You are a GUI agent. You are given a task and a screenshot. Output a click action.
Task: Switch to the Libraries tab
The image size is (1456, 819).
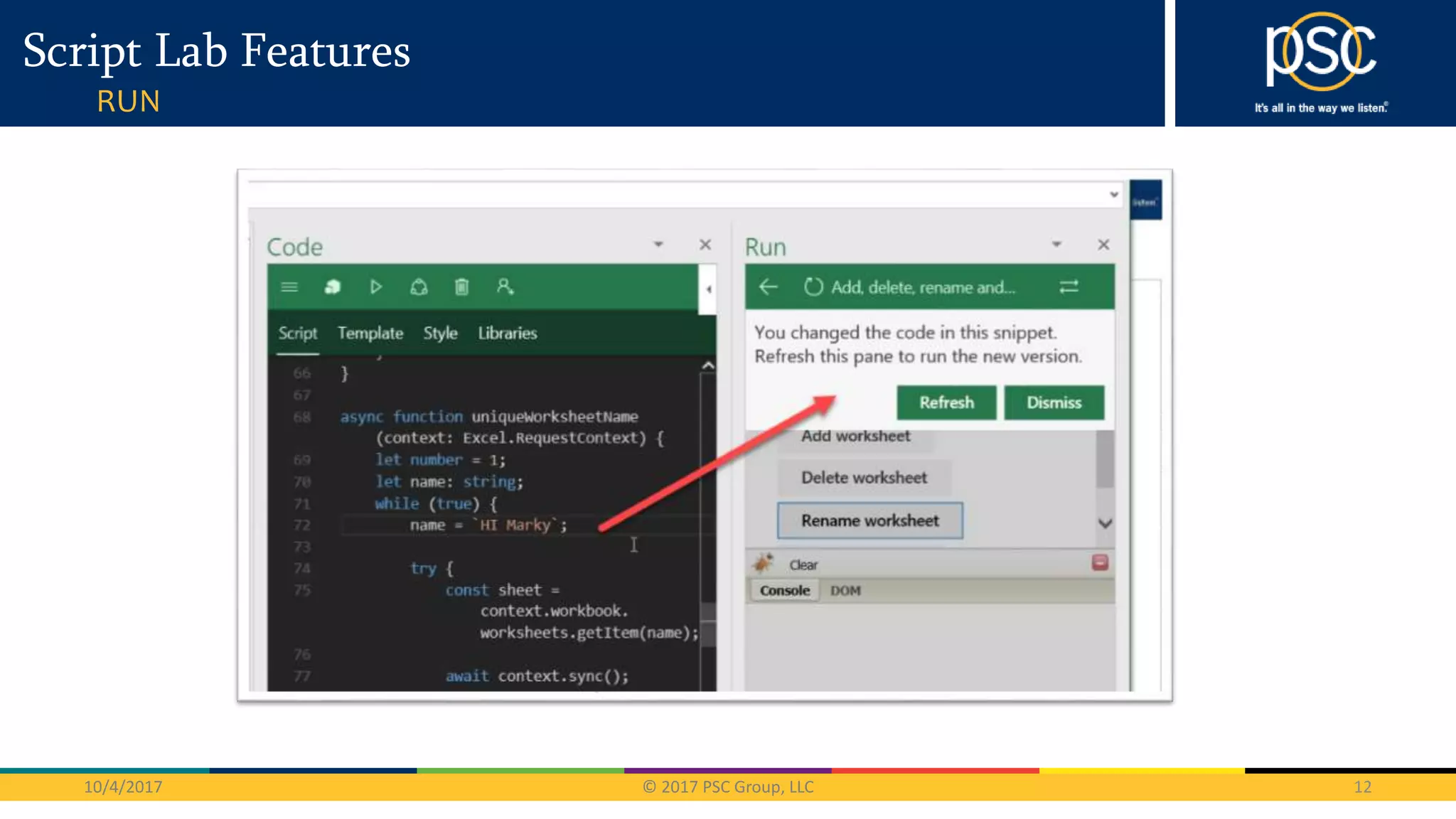coord(507,333)
